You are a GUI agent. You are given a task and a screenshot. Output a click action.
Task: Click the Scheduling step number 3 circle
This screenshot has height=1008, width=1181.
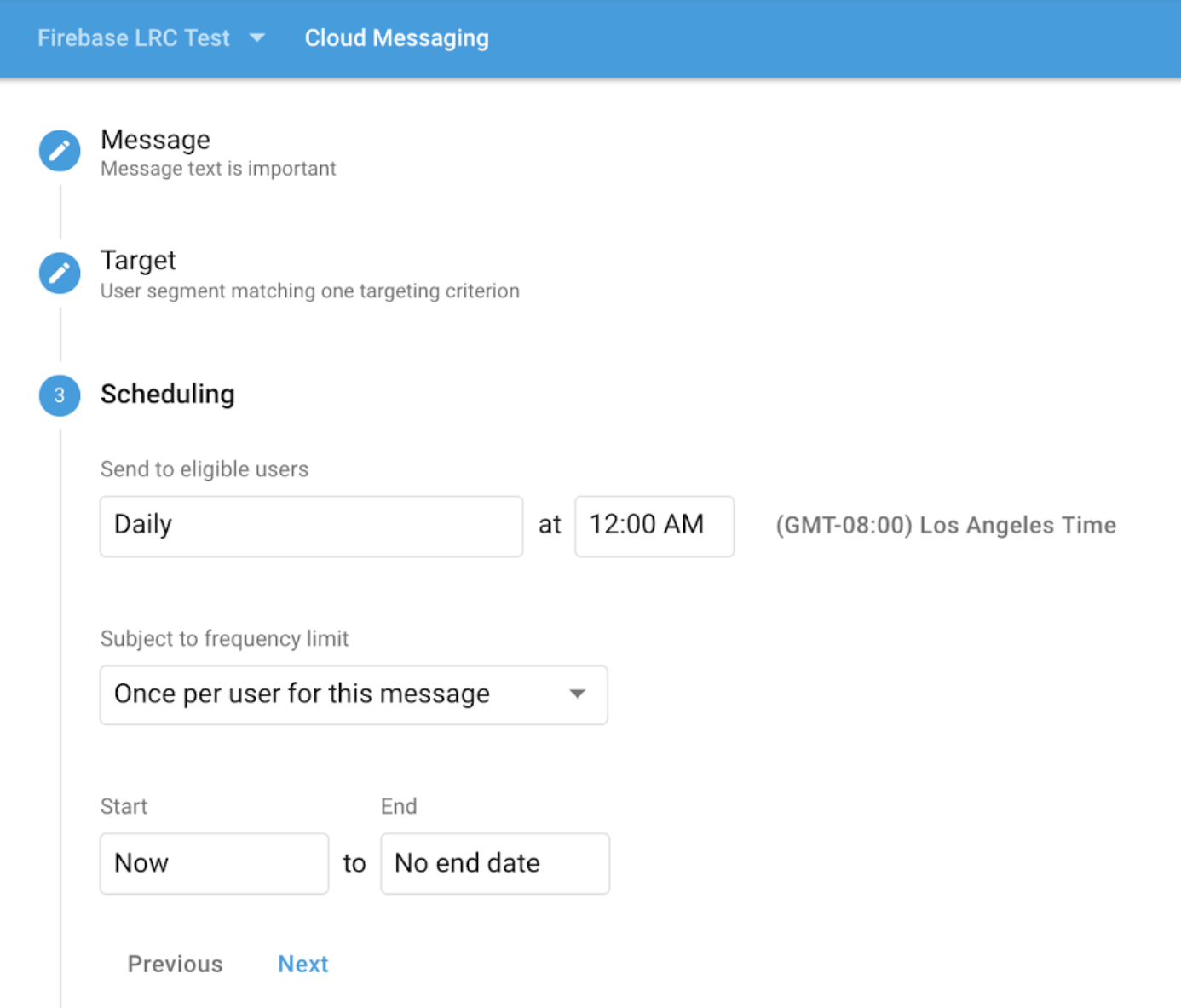tap(60, 395)
